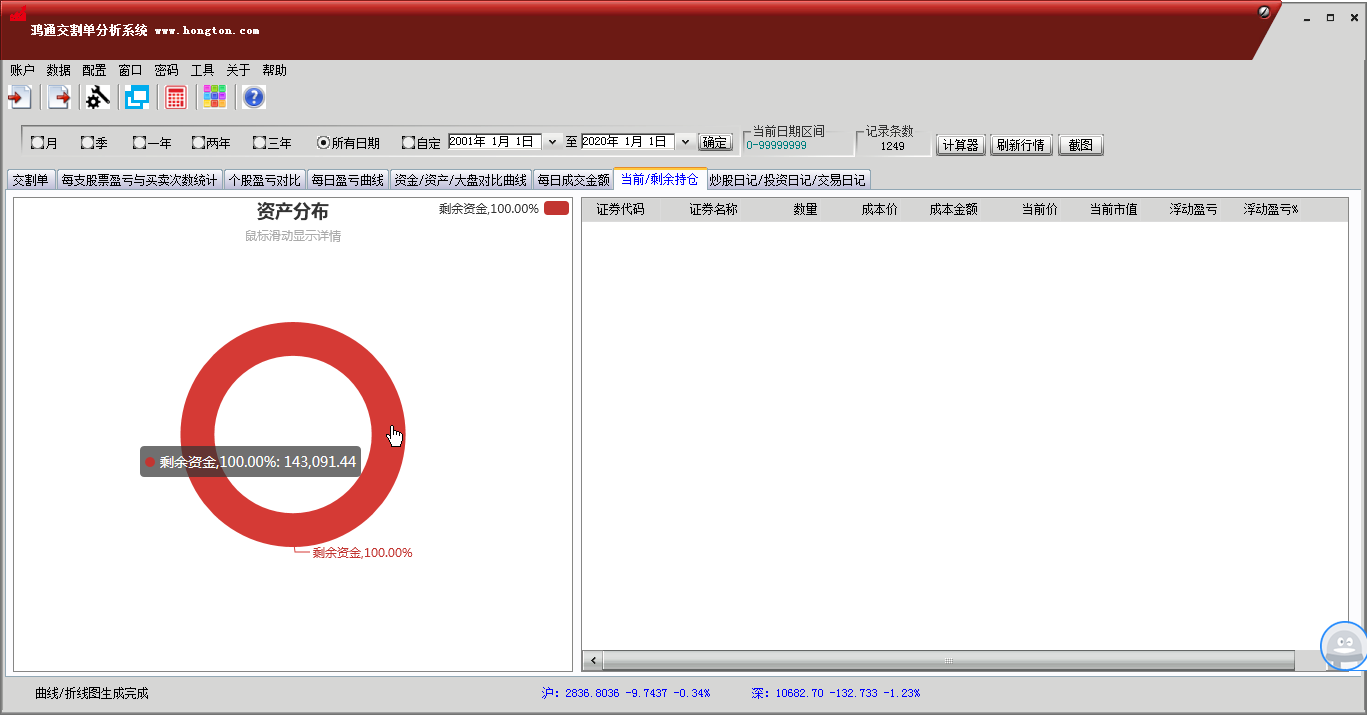Switch to 每支股票盈亏与买卖次数统计 tab
Image resolution: width=1367 pixels, height=715 pixels.
pos(139,180)
